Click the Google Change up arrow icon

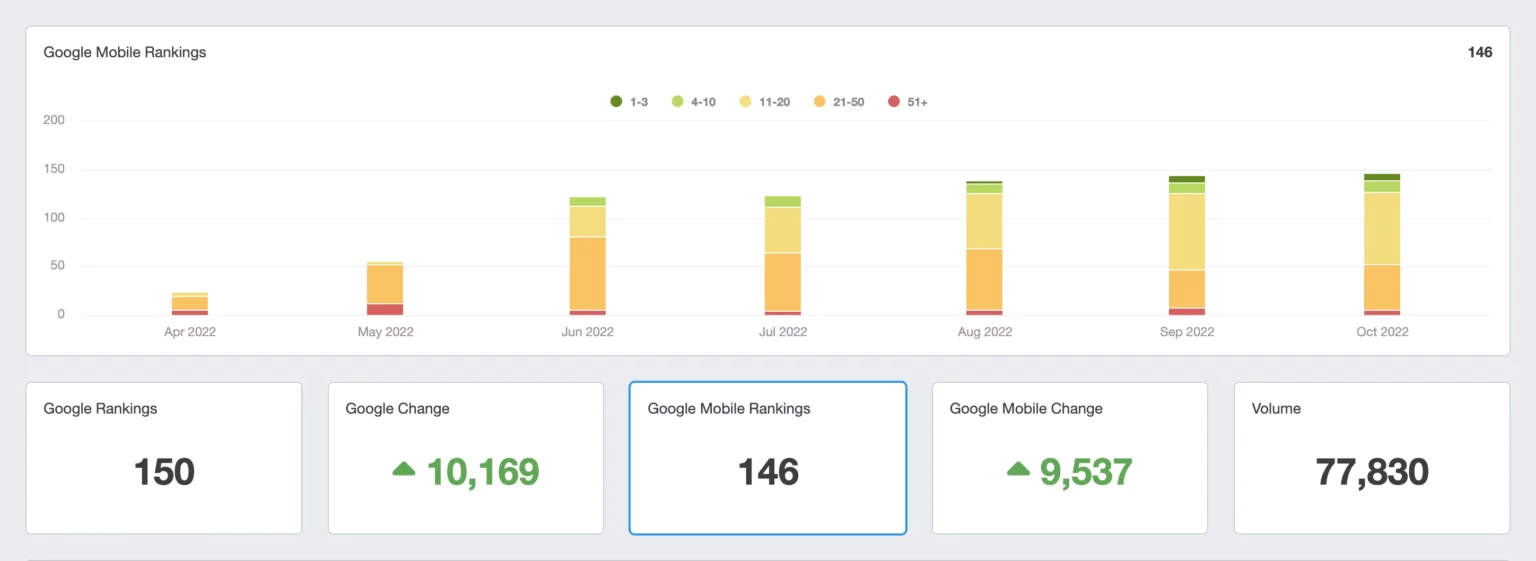pos(404,468)
